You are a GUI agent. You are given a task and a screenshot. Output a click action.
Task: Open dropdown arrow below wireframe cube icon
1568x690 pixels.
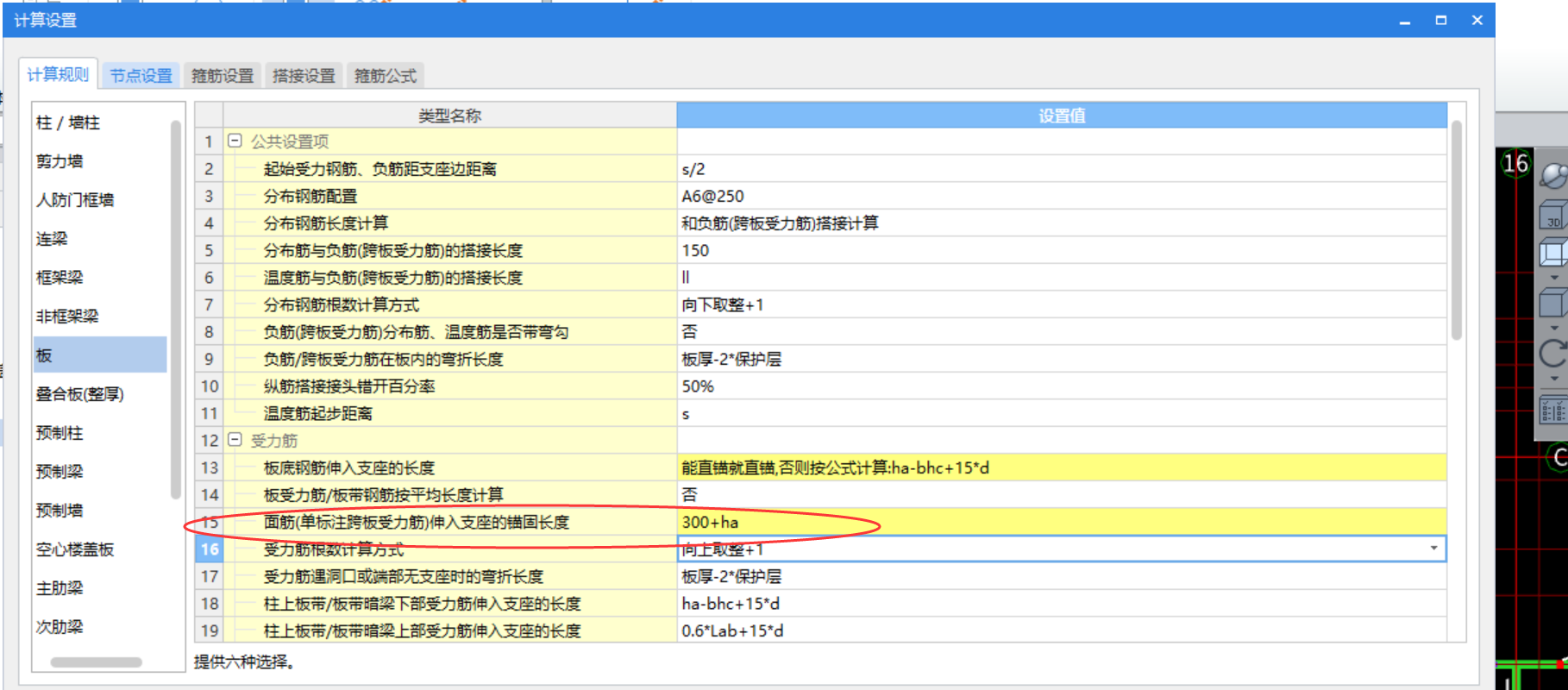point(1554,278)
